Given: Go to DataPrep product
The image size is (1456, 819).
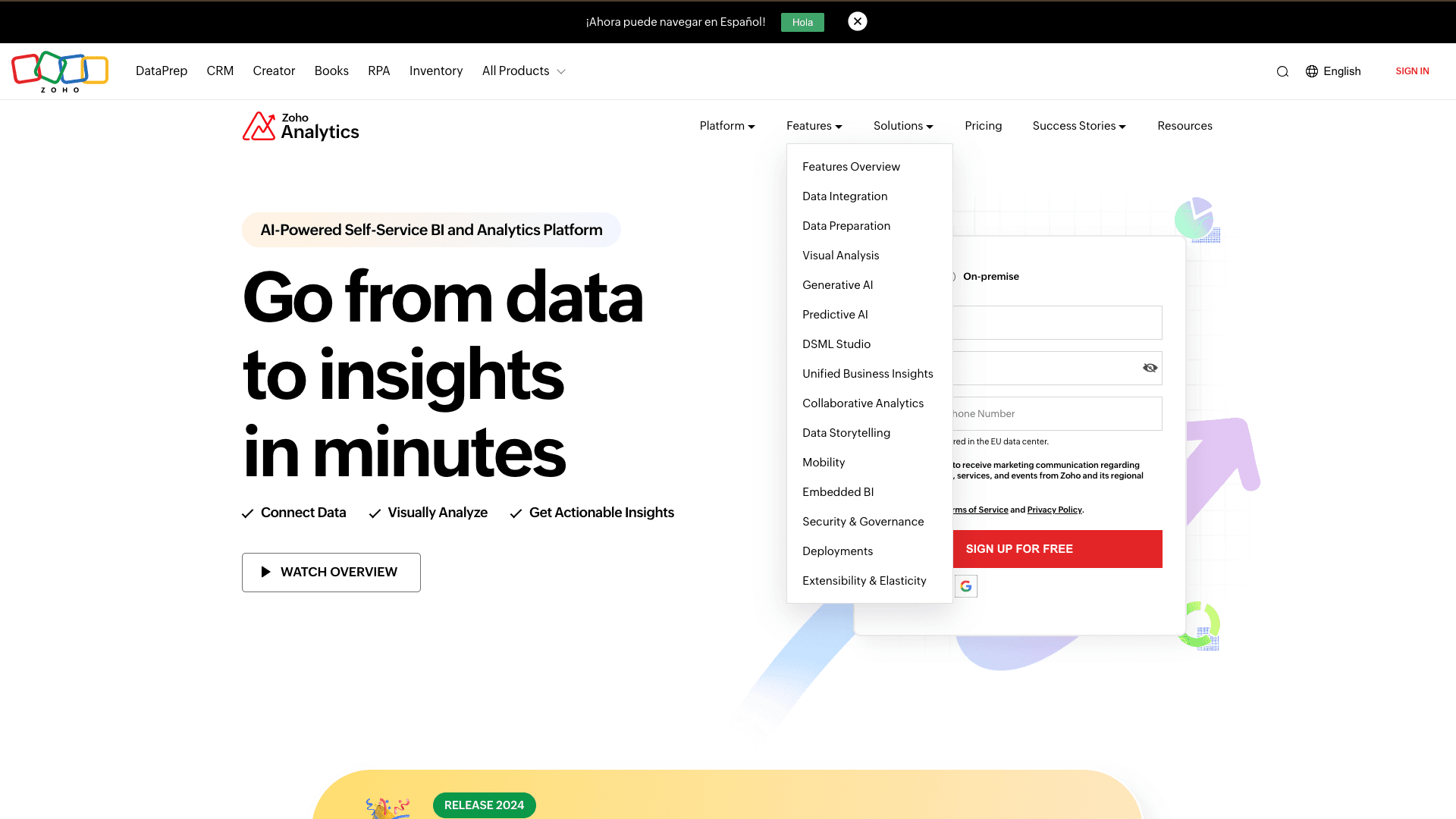Looking at the screenshot, I should (x=162, y=71).
